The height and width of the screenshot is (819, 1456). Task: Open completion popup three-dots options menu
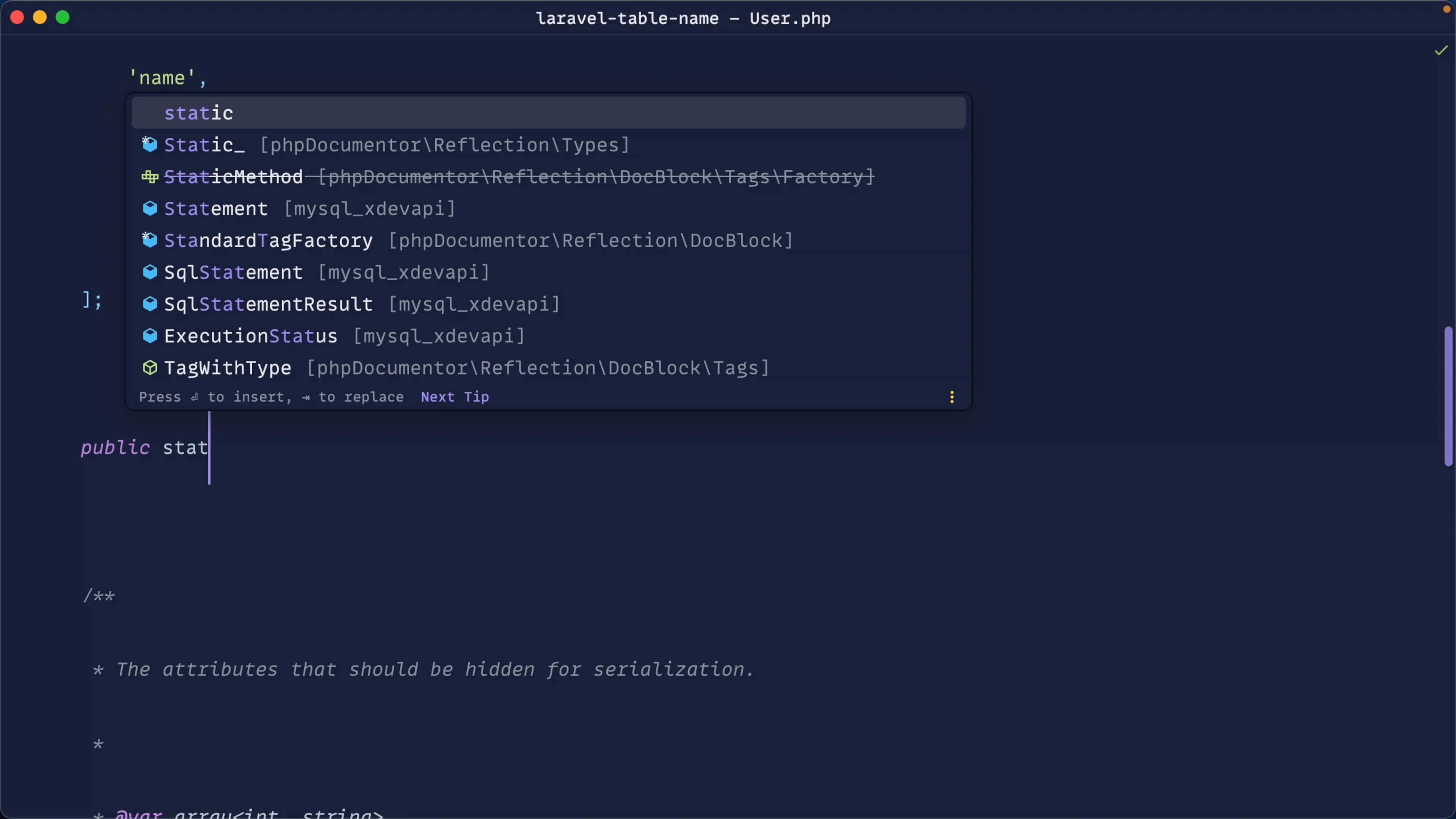(x=952, y=397)
